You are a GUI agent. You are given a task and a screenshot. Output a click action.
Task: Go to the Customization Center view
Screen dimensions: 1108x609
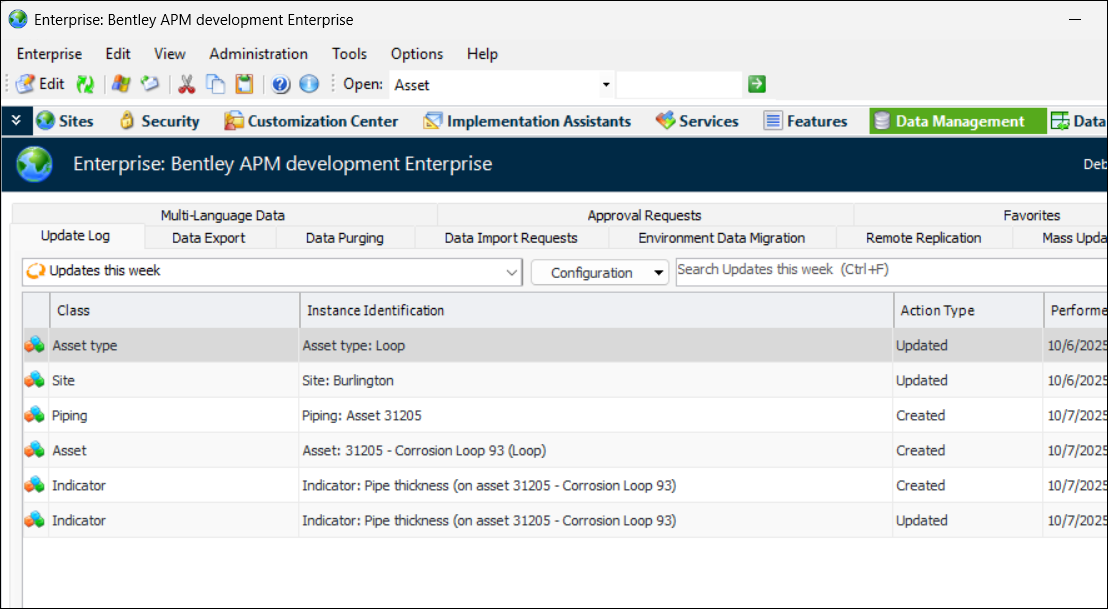pos(311,121)
